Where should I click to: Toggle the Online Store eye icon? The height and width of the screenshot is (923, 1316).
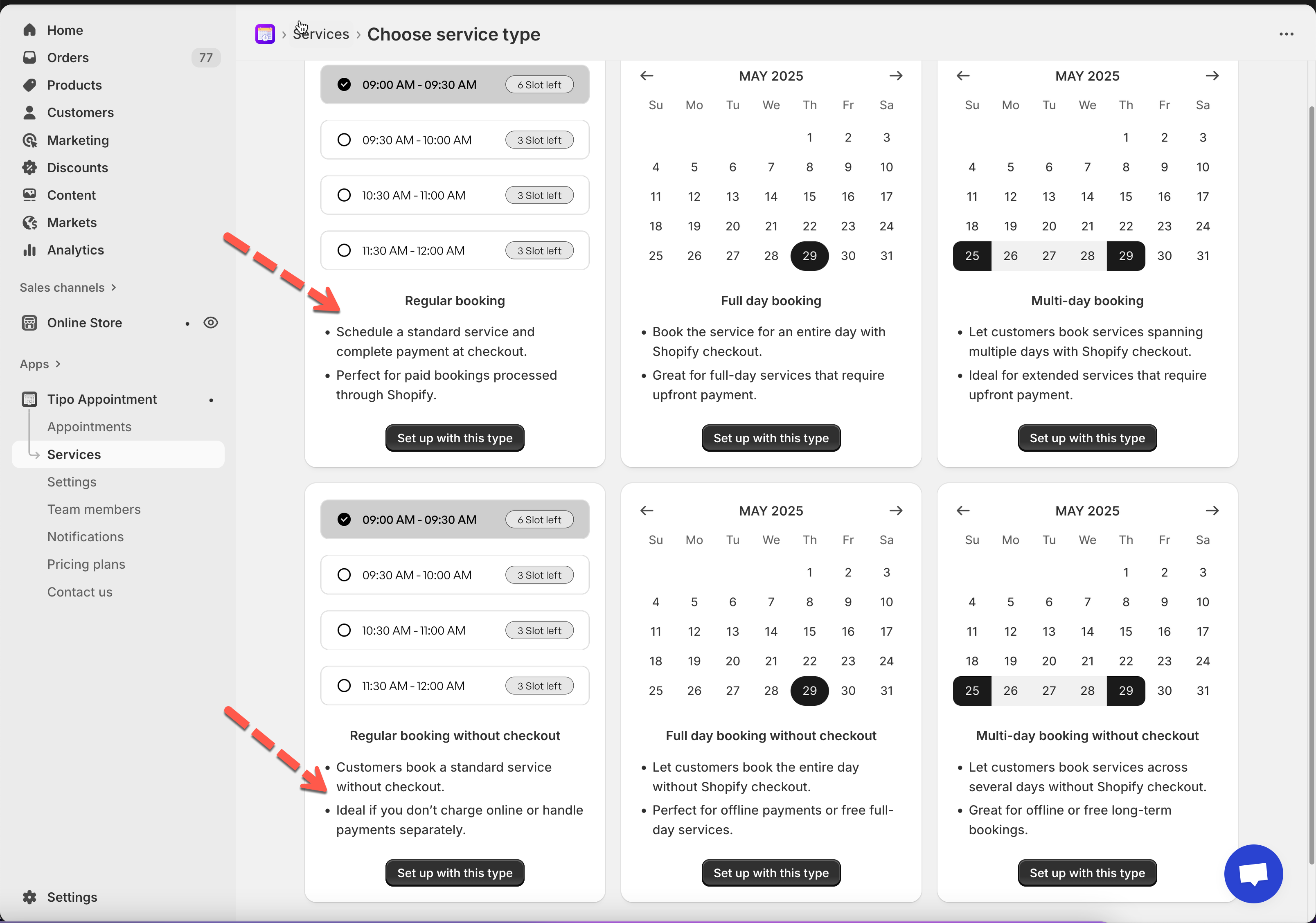211,322
